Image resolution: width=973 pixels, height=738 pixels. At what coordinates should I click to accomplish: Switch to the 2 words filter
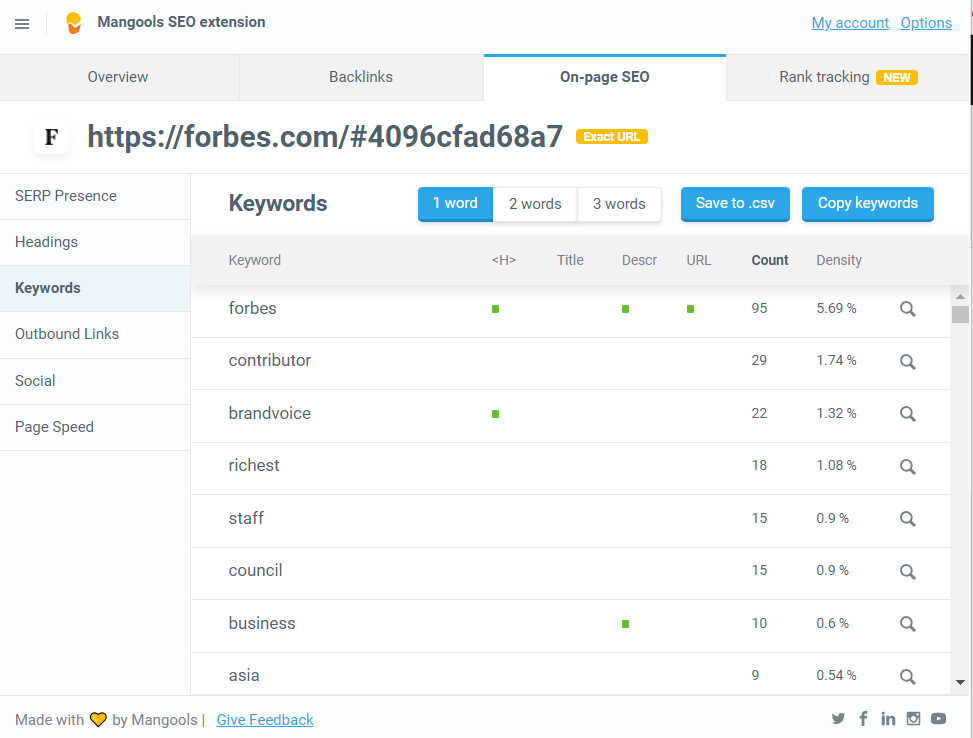(x=535, y=204)
